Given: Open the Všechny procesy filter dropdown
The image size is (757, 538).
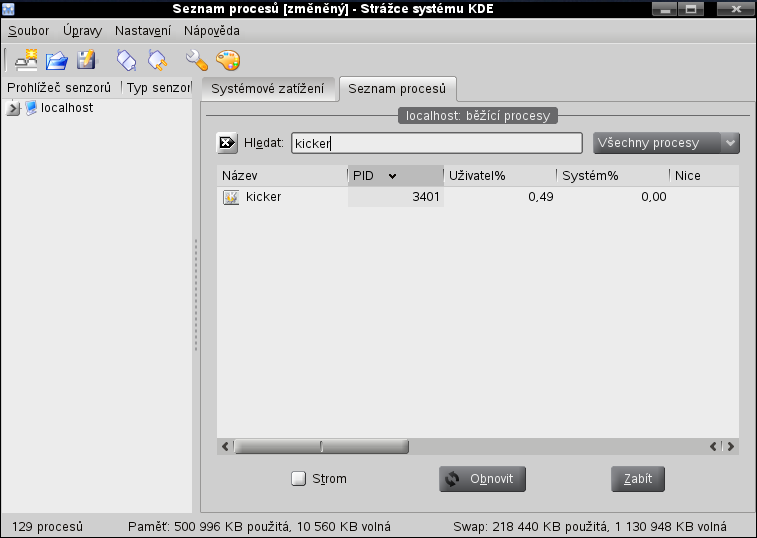Looking at the screenshot, I should click(666, 143).
